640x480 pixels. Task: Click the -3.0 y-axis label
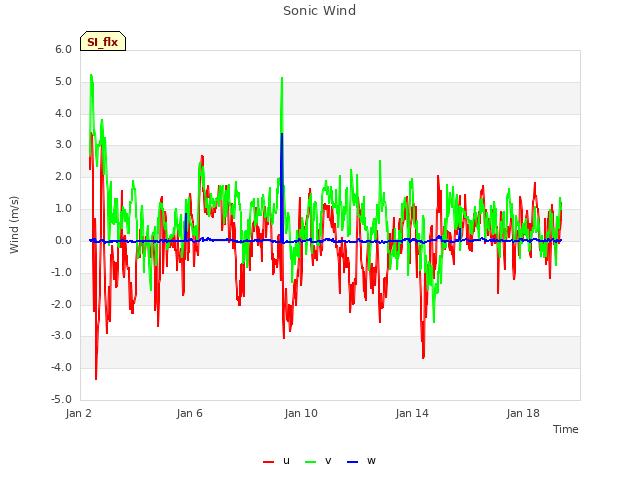(x=62, y=336)
